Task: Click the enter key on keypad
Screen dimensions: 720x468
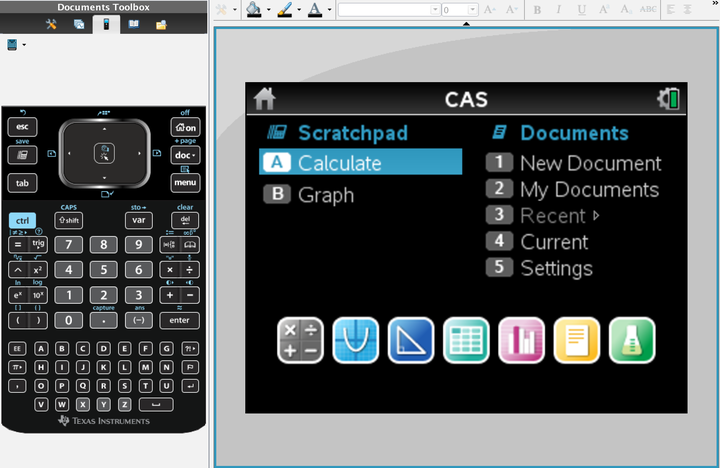Action: pyautogui.click(x=179, y=320)
